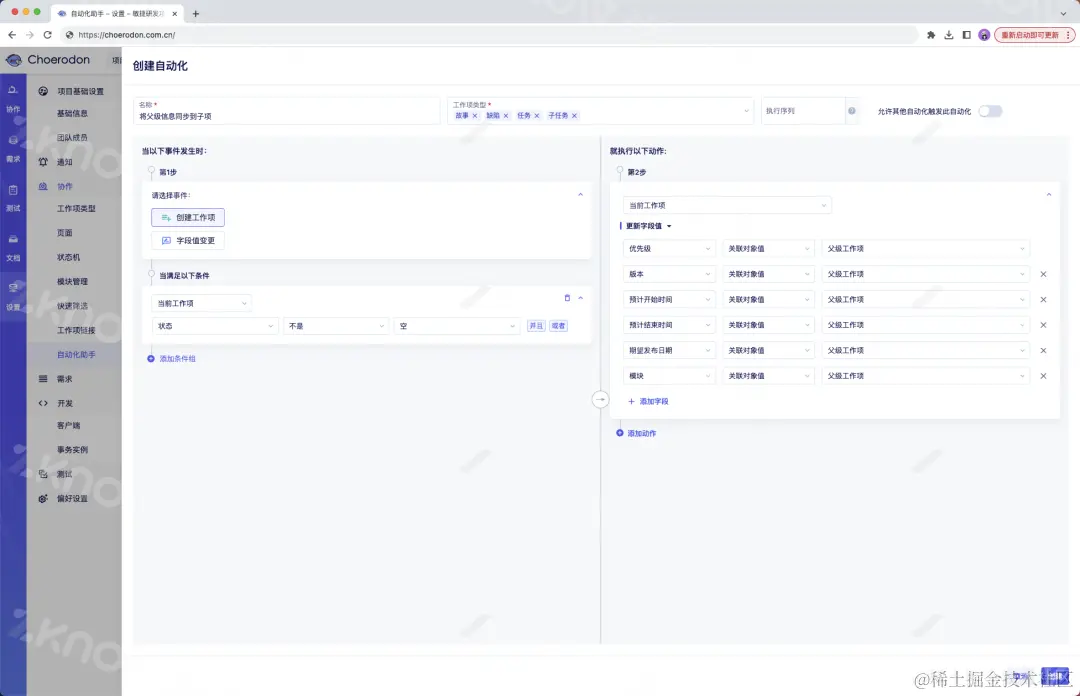Remove the 缺陷 work item type tag
Screen dimensions: 1080x696
coord(506,116)
